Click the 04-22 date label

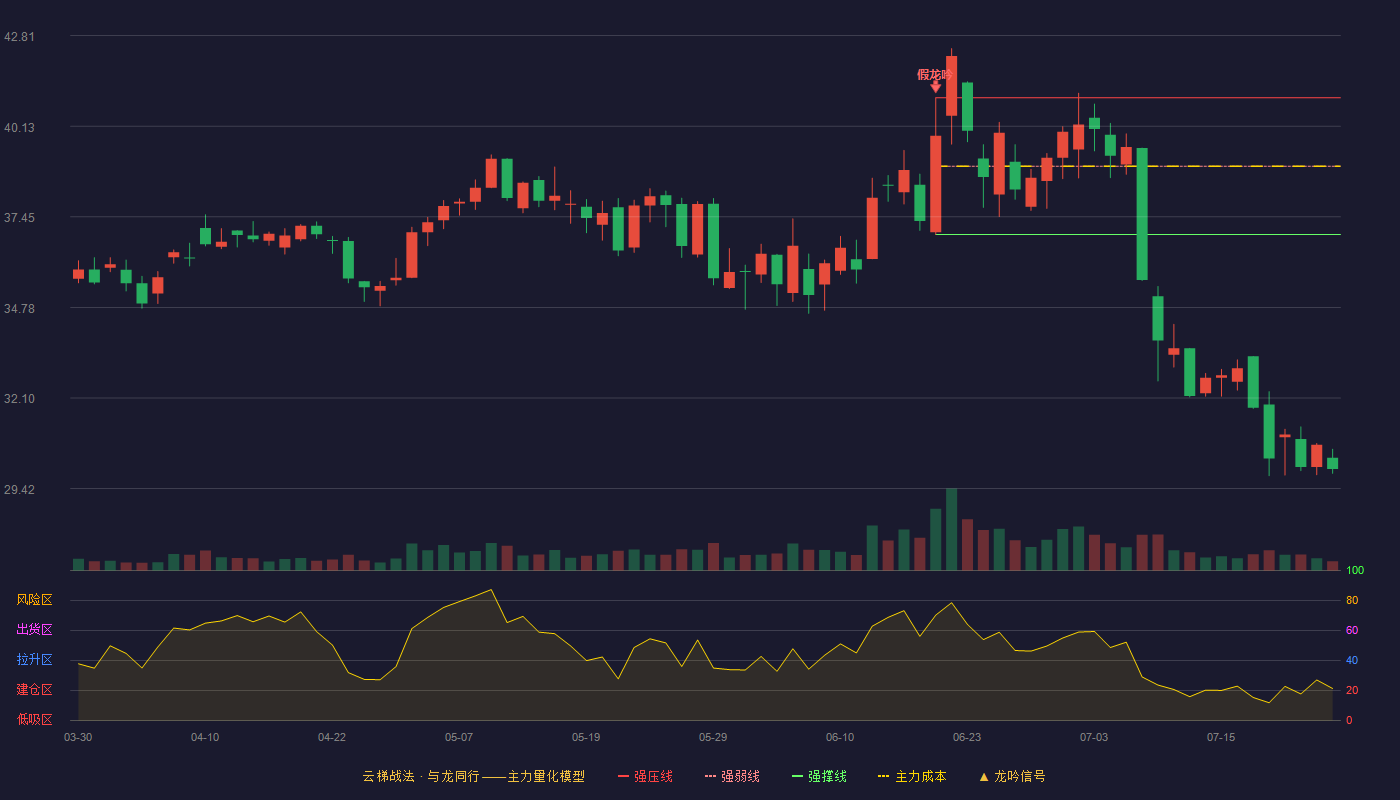332,737
